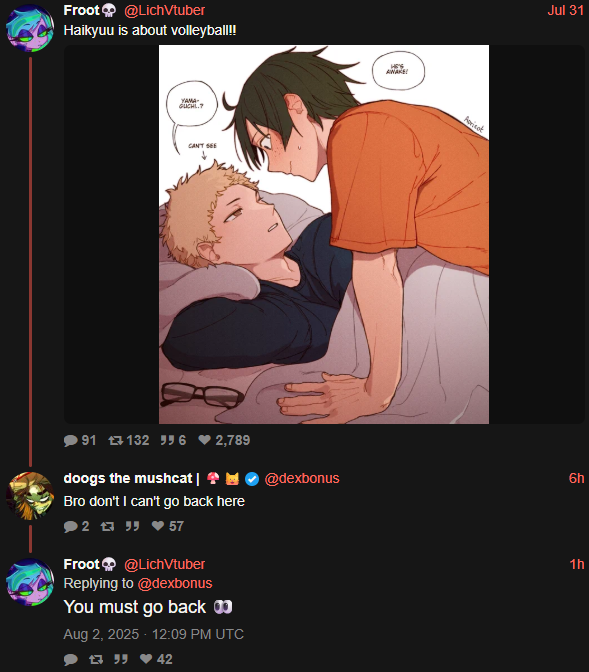The width and height of the screenshot is (589, 672).
Task: Open the top @LichVtuber handle link
Action: (164, 10)
